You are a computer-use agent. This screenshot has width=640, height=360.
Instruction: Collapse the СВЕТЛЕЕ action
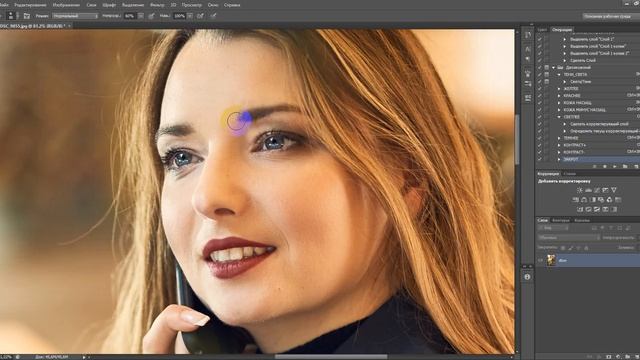point(559,117)
